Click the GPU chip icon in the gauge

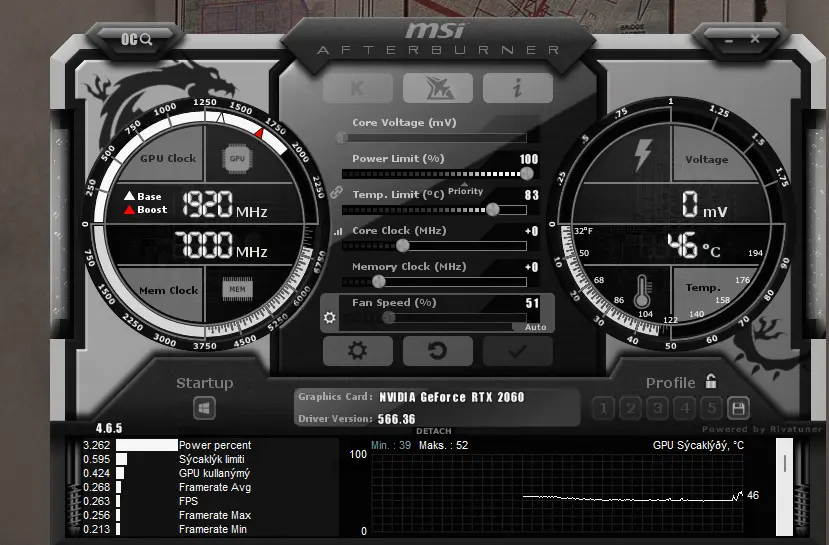(x=237, y=158)
